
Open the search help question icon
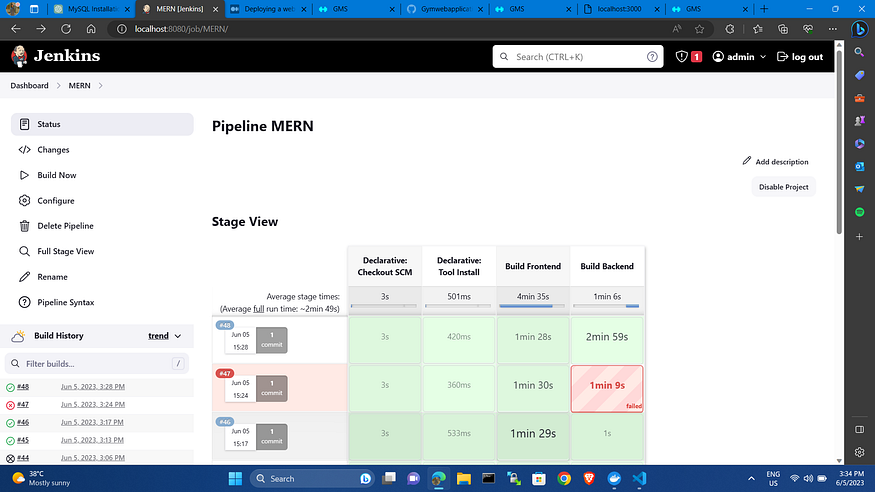click(x=652, y=57)
